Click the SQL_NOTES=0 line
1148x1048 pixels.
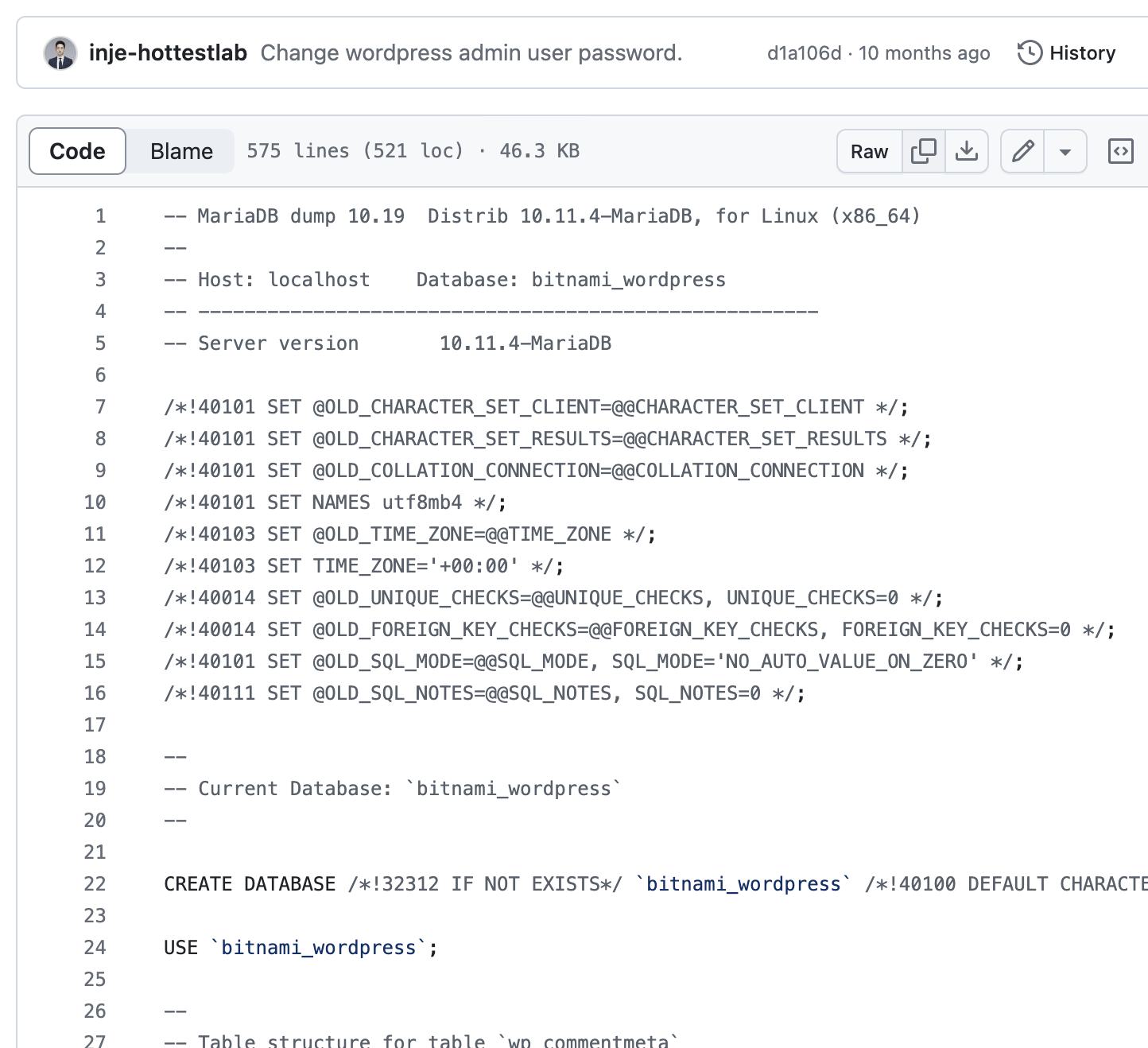[x=484, y=693]
